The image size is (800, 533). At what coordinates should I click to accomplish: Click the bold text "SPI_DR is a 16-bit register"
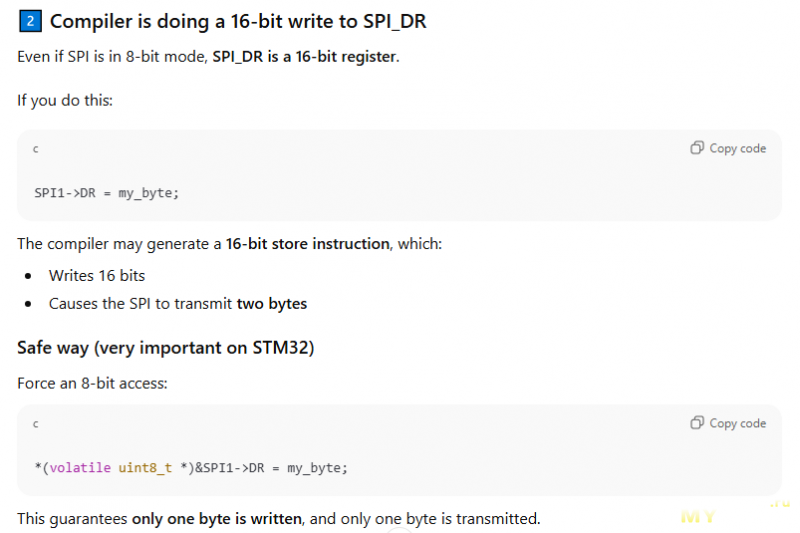pyautogui.click(x=305, y=56)
